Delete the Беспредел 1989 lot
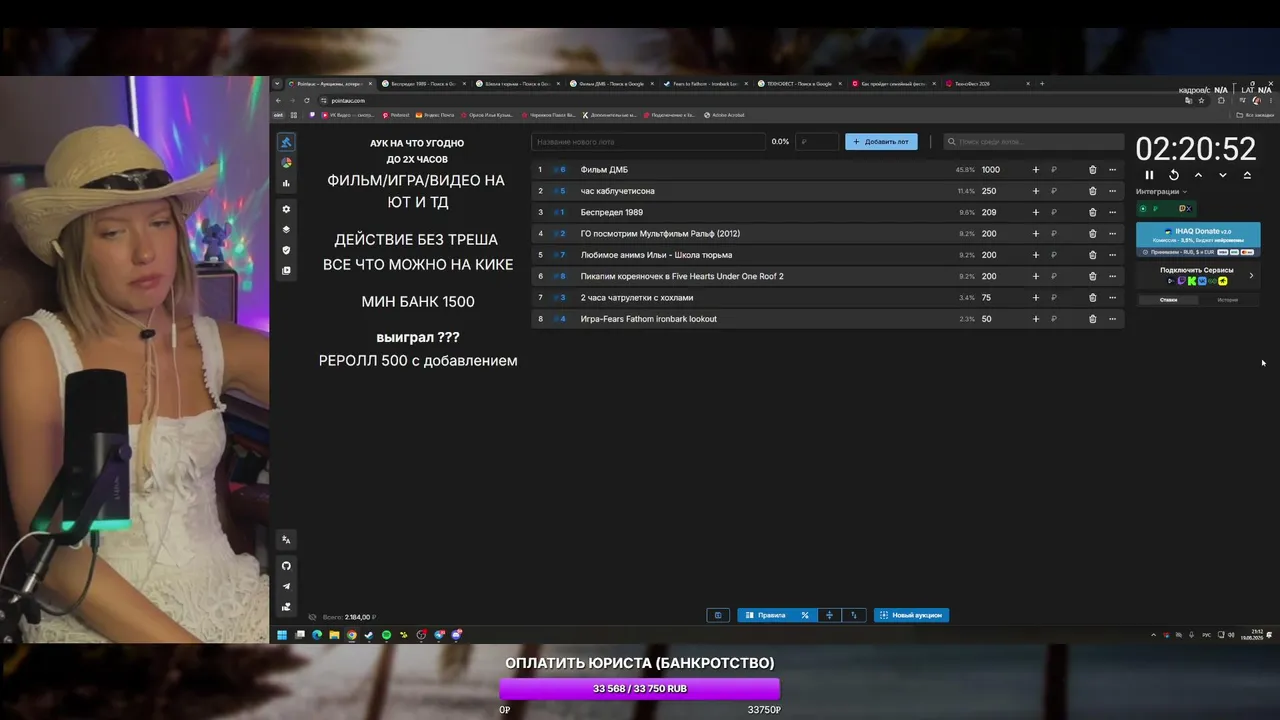Screen dimensions: 1280x720 [1092, 212]
